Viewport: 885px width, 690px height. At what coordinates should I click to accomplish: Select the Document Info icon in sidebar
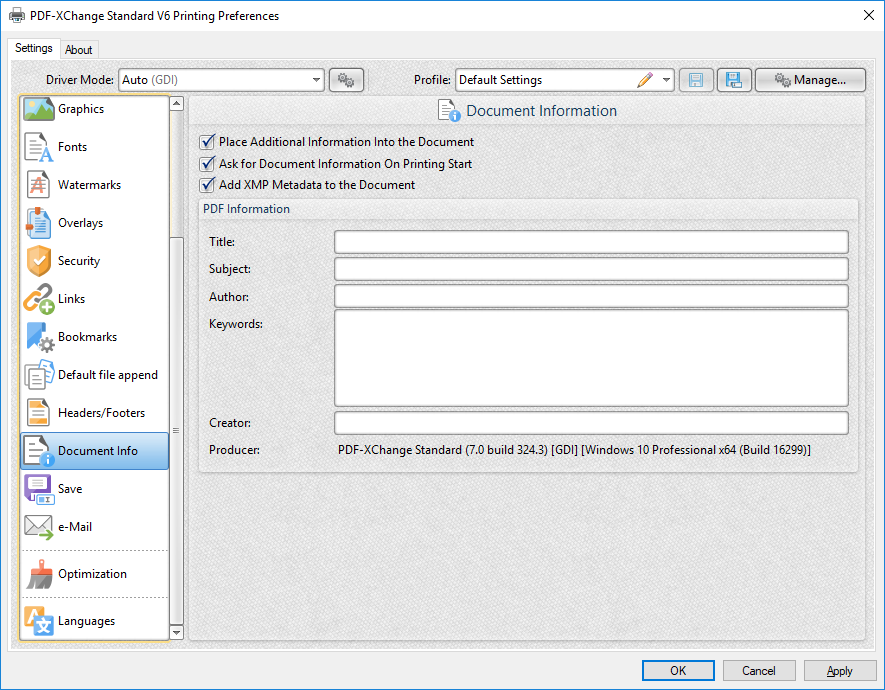[x=39, y=451]
